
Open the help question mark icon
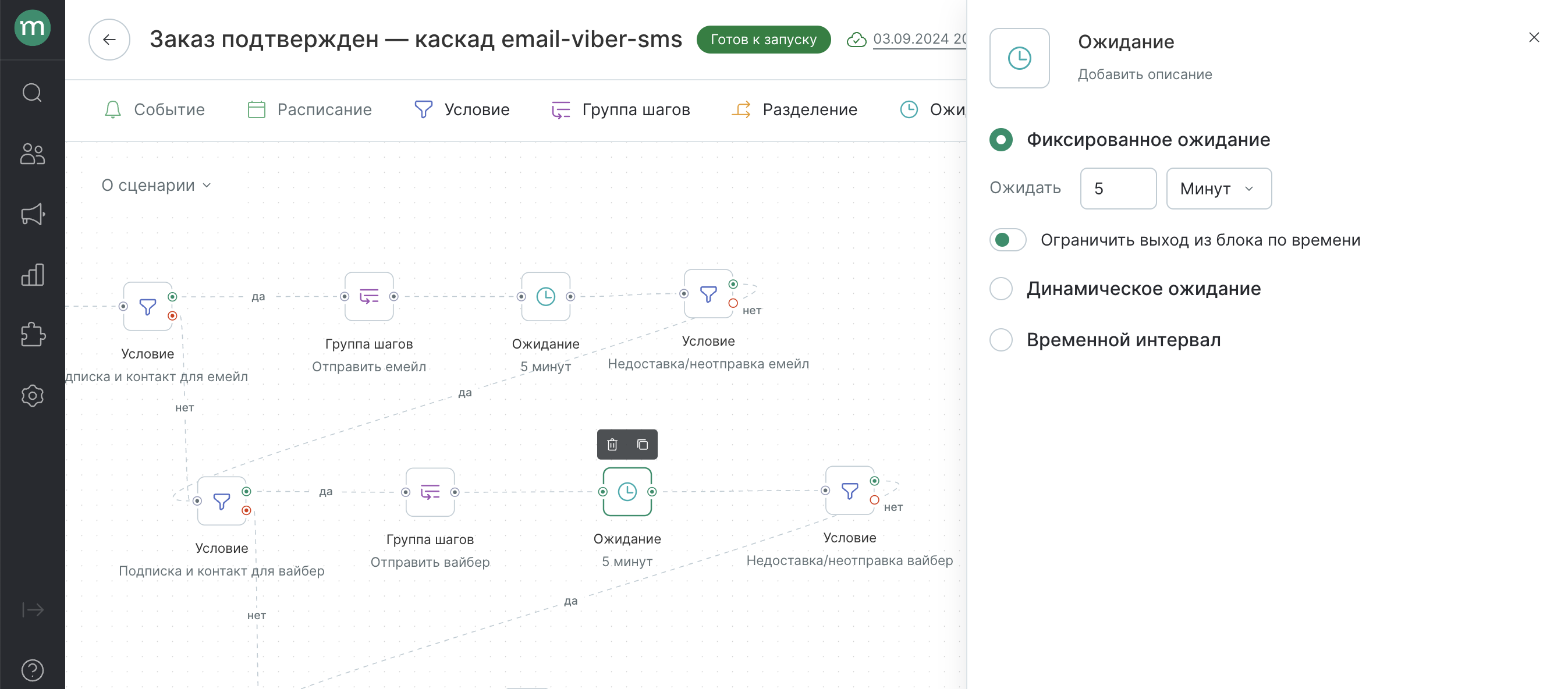tap(32, 670)
